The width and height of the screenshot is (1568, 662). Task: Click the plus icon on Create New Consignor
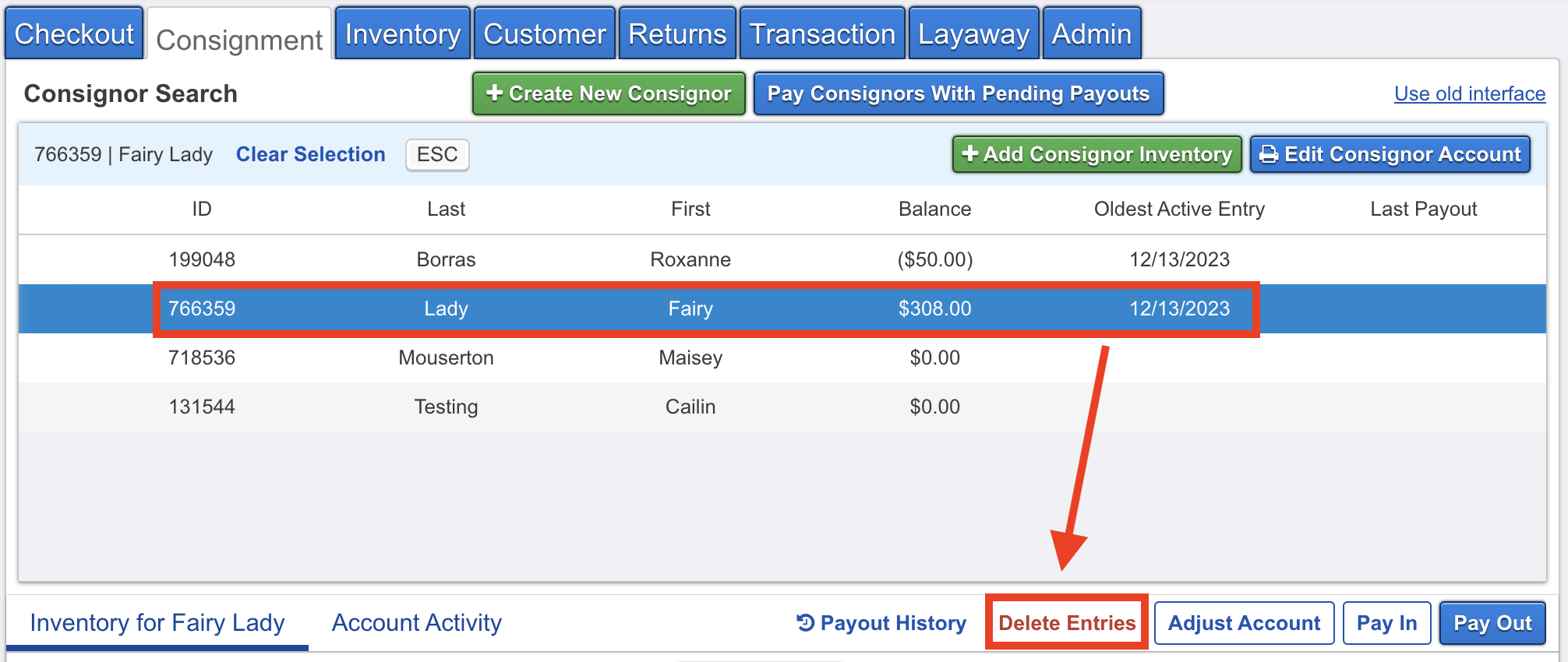[494, 93]
